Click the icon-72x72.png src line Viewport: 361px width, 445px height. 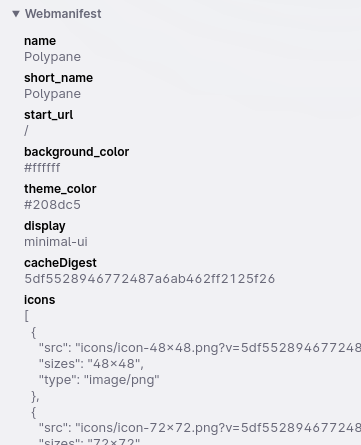click(200, 428)
